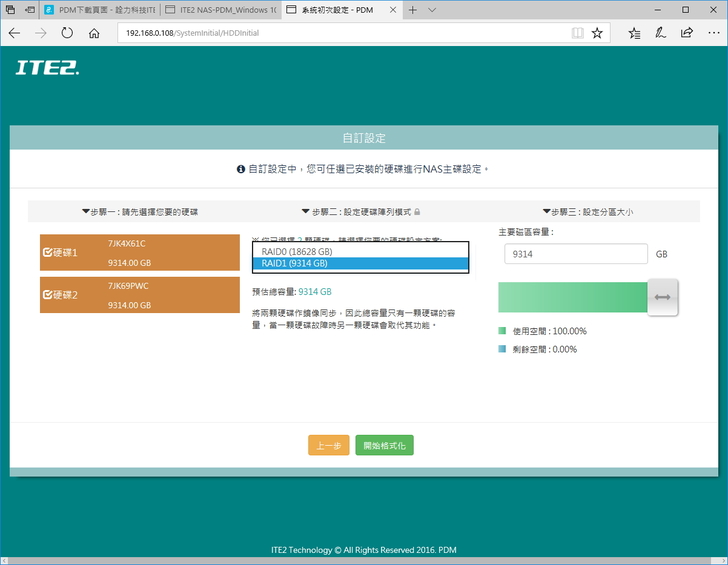728x565 pixels.
Task: Open the browser Share icon
Action: [x=686, y=33]
